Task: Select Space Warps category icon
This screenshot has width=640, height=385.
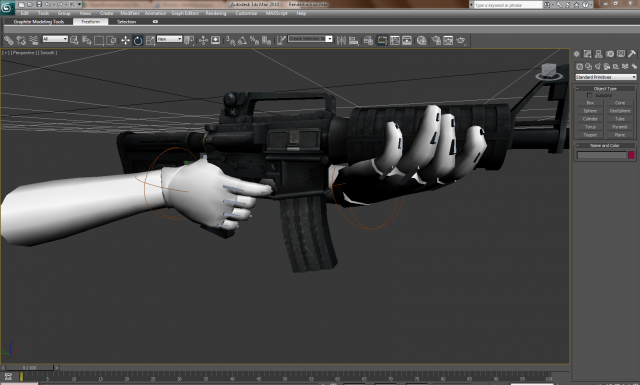Action: (x=625, y=67)
